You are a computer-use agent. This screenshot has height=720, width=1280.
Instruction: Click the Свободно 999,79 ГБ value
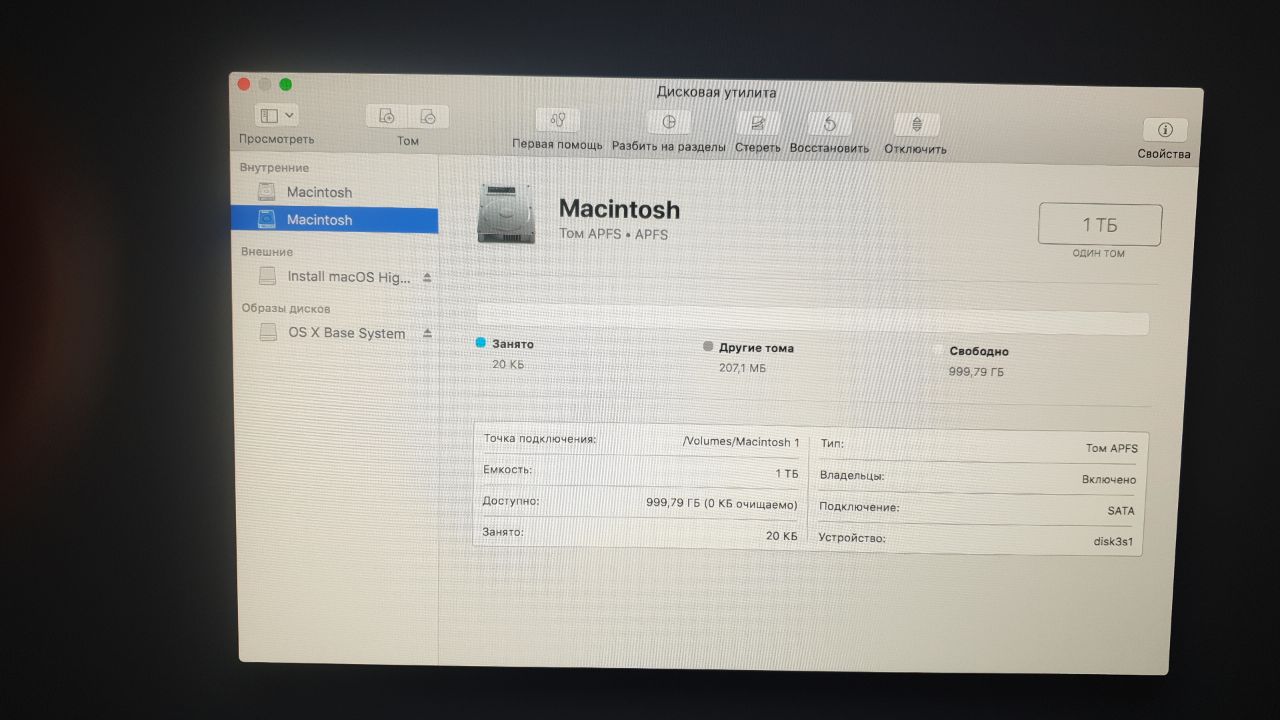coord(976,372)
